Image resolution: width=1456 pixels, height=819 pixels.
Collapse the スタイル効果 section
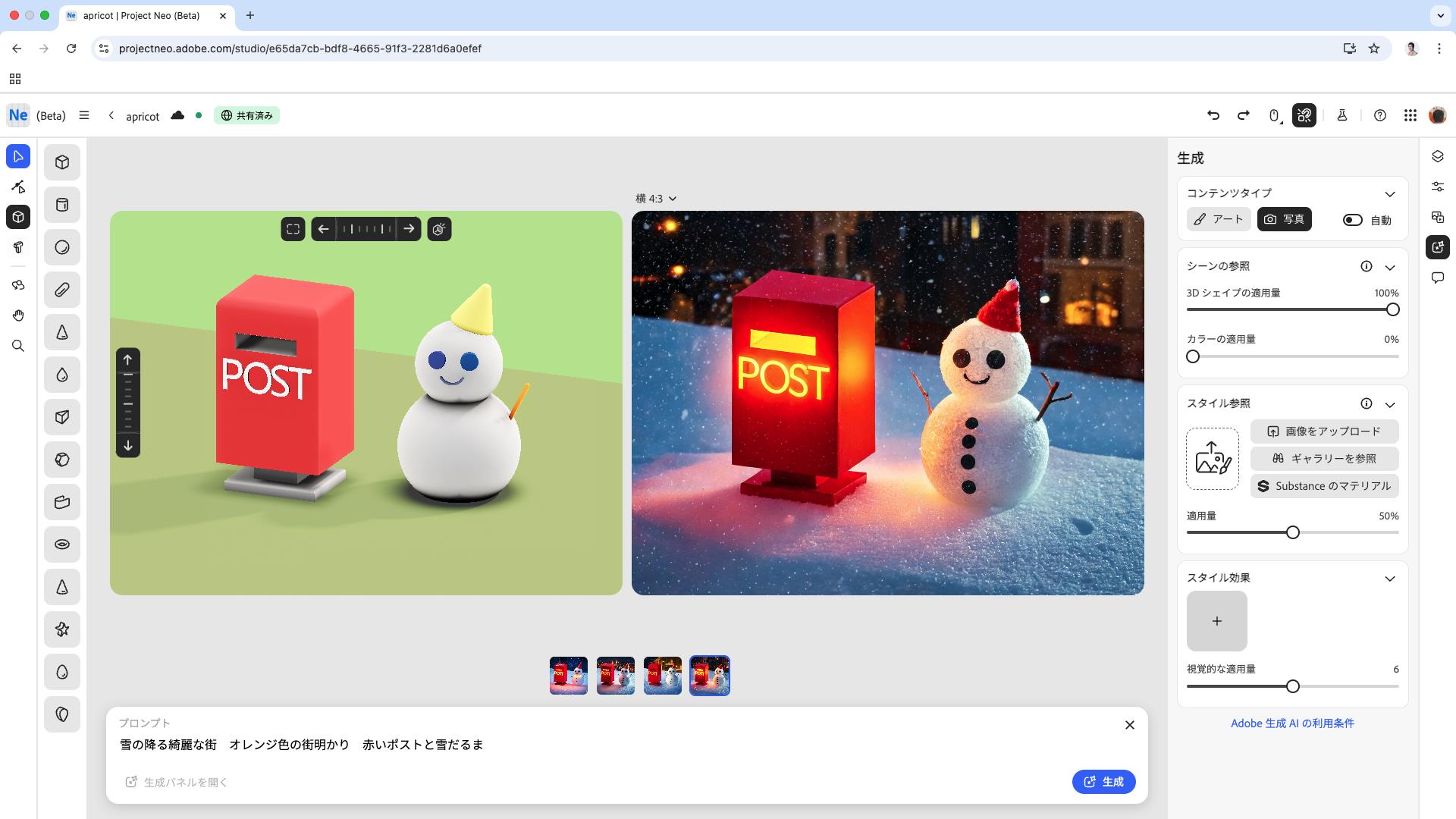click(1389, 579)
